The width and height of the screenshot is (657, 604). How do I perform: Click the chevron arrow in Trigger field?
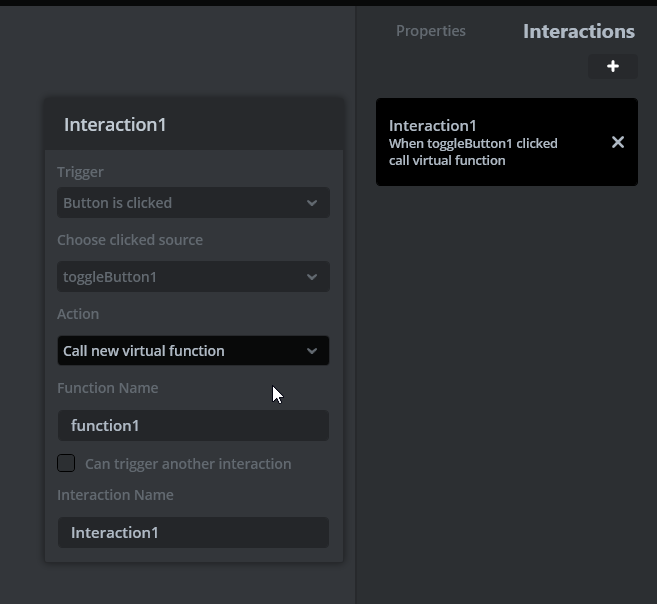tap(312, 203)
